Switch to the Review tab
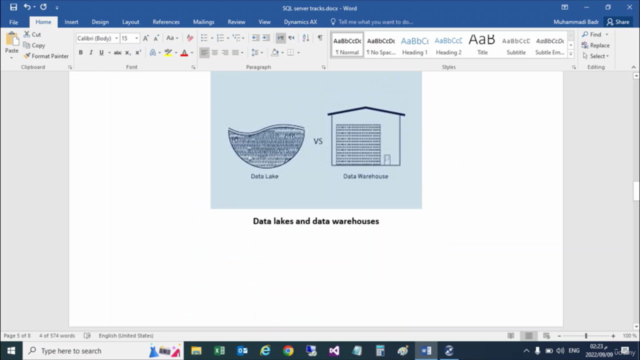 click(x=236, y=22)
